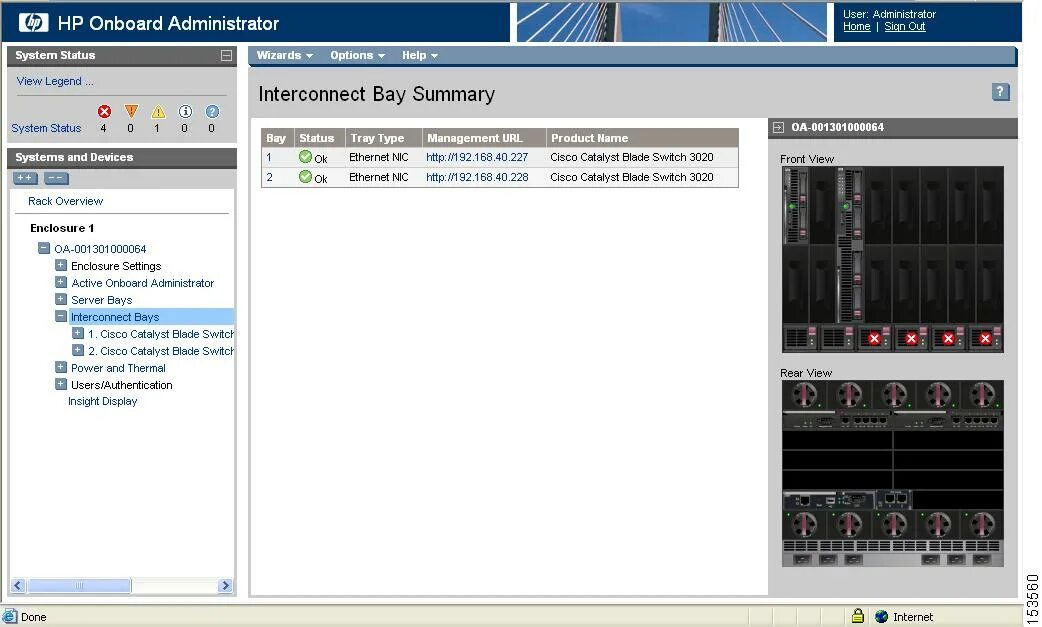Click System Status link

tap(46, 128)
